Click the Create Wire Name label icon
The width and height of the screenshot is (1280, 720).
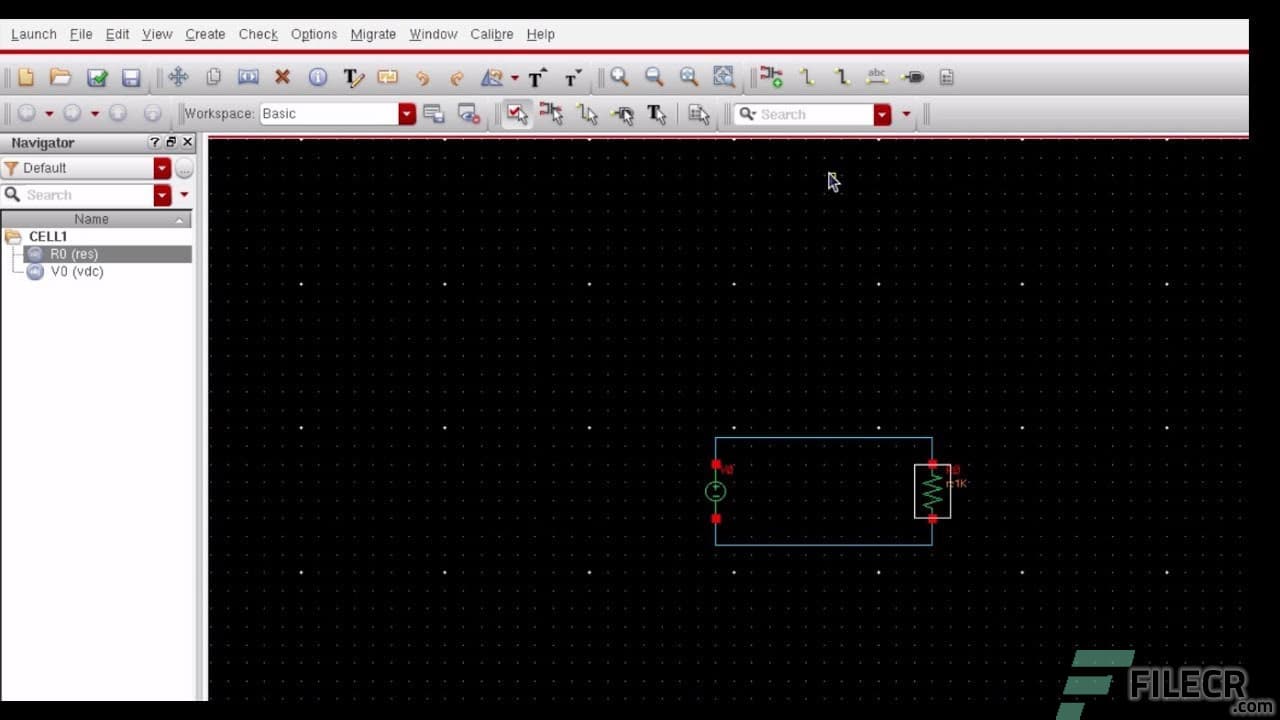coord(877,77)
